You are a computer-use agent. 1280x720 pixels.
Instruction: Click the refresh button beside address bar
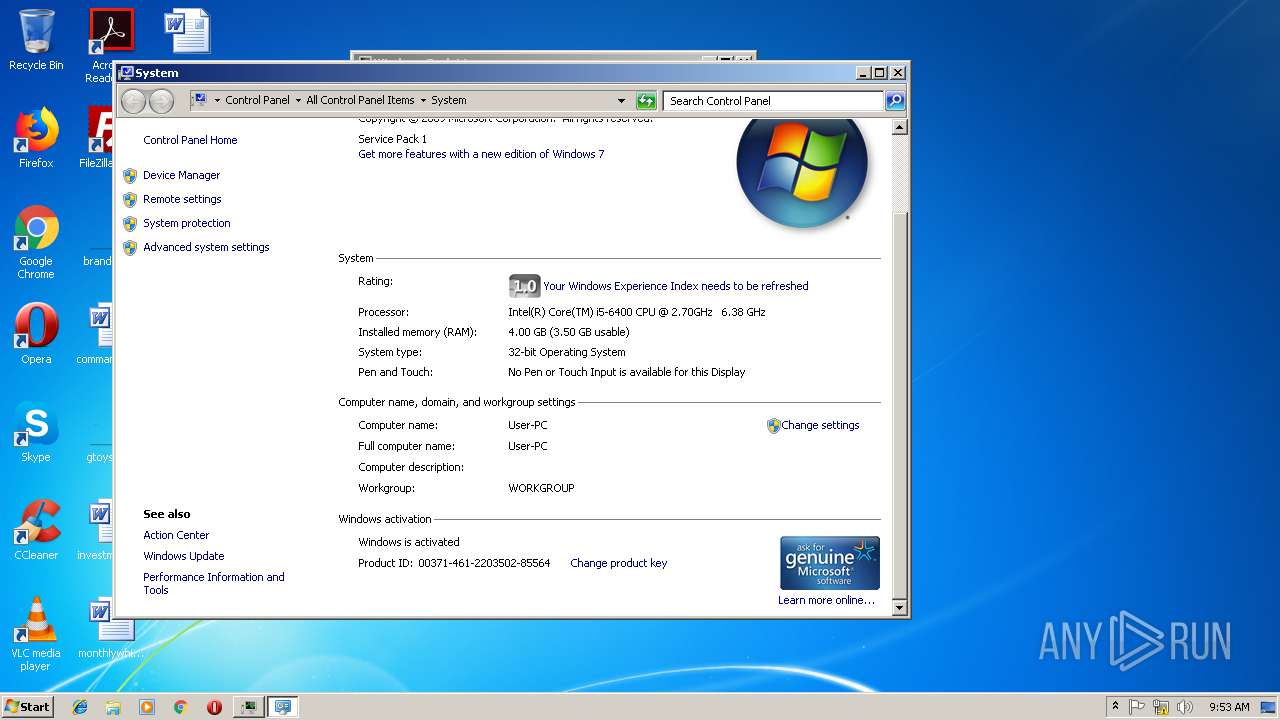click(646, 100)
